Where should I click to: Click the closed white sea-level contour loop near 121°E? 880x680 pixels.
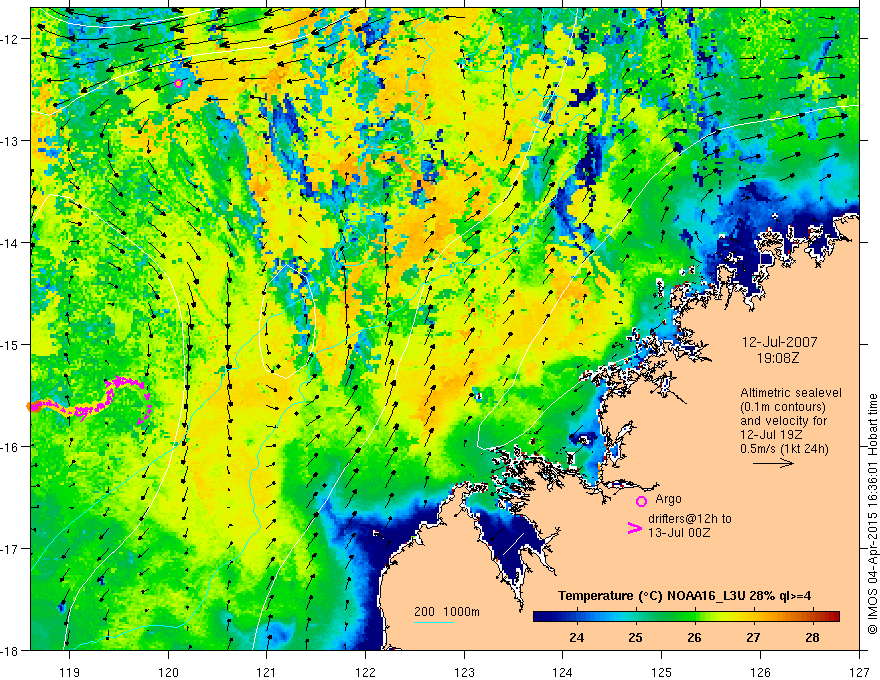pyautogui.click(x=288, y=320)
